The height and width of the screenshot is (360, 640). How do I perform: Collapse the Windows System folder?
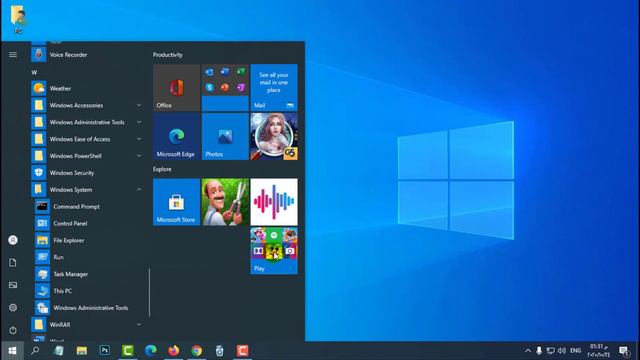(87, 190)
